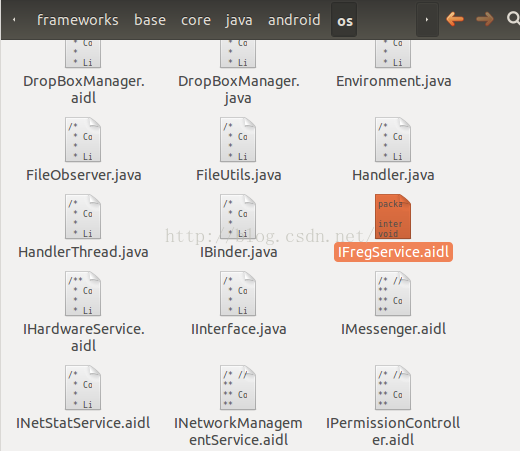Viewport: 520px width, 451px height.
Task: Navigate to the java folder breadcrumb
Action: 239,20
